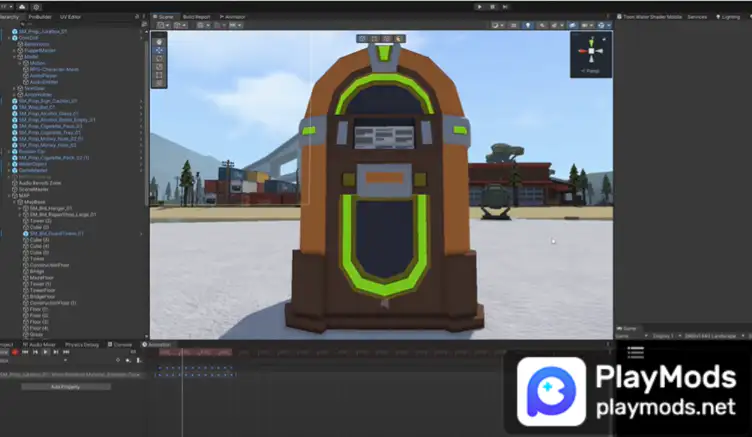Toggle the red animation Record button
The image size is (752, 437).
coord(14,352)
